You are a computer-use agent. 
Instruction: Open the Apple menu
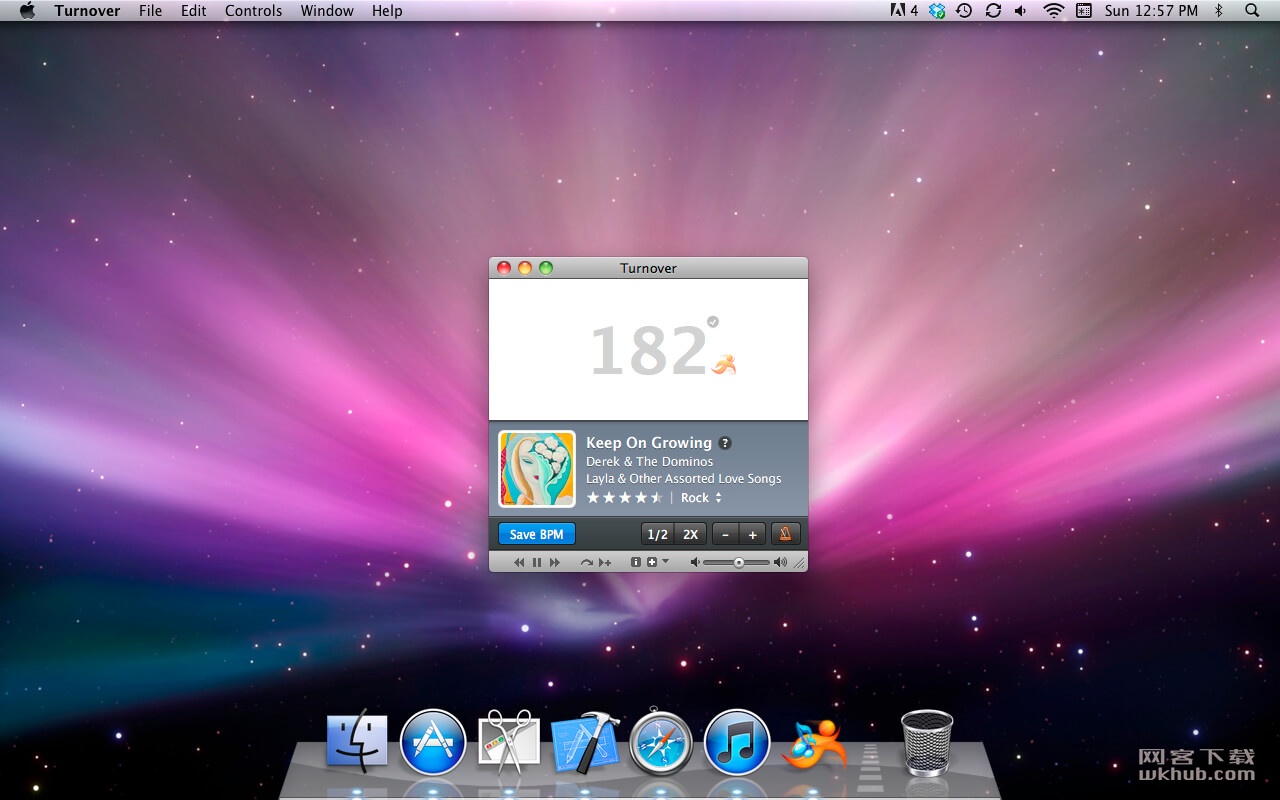click(x=27, y=11)
